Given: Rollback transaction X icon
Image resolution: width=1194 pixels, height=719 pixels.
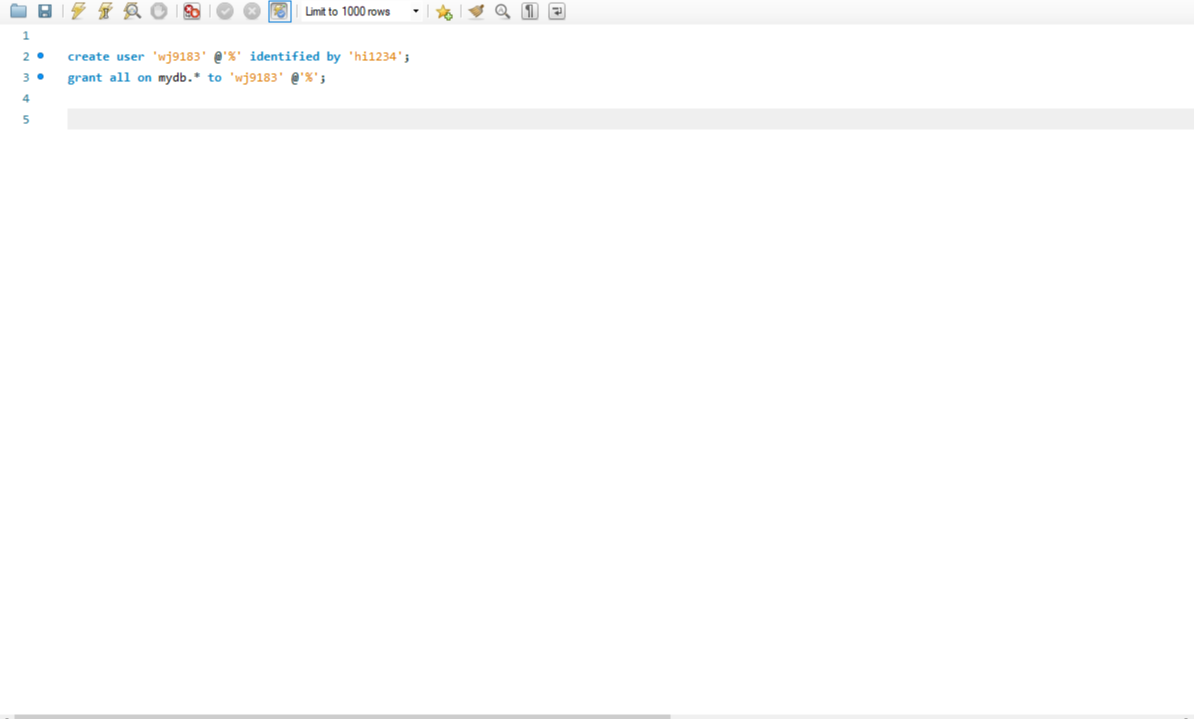Looking at the screenshot, I should [x=251, y=11].
